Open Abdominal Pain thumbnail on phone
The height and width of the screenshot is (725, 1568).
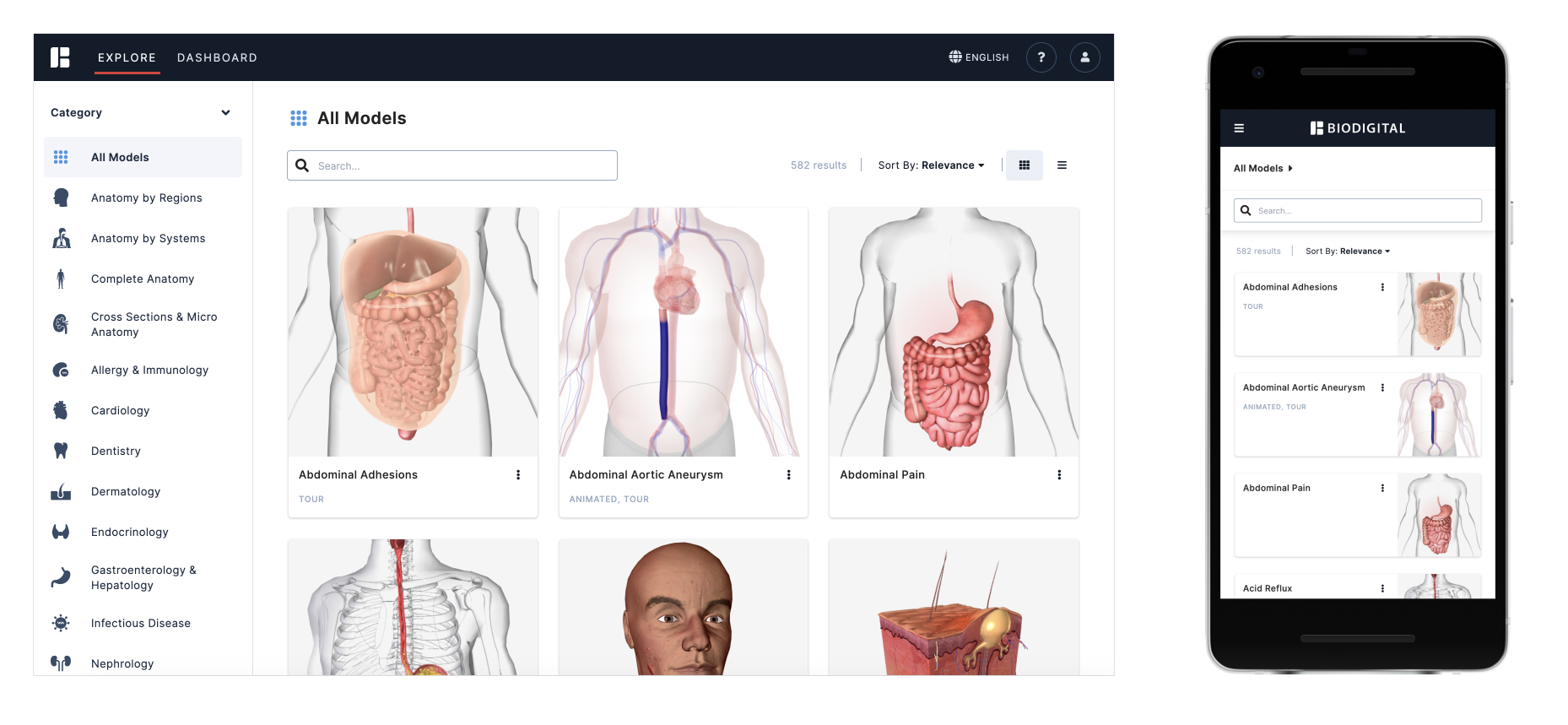pos(1439,515)
